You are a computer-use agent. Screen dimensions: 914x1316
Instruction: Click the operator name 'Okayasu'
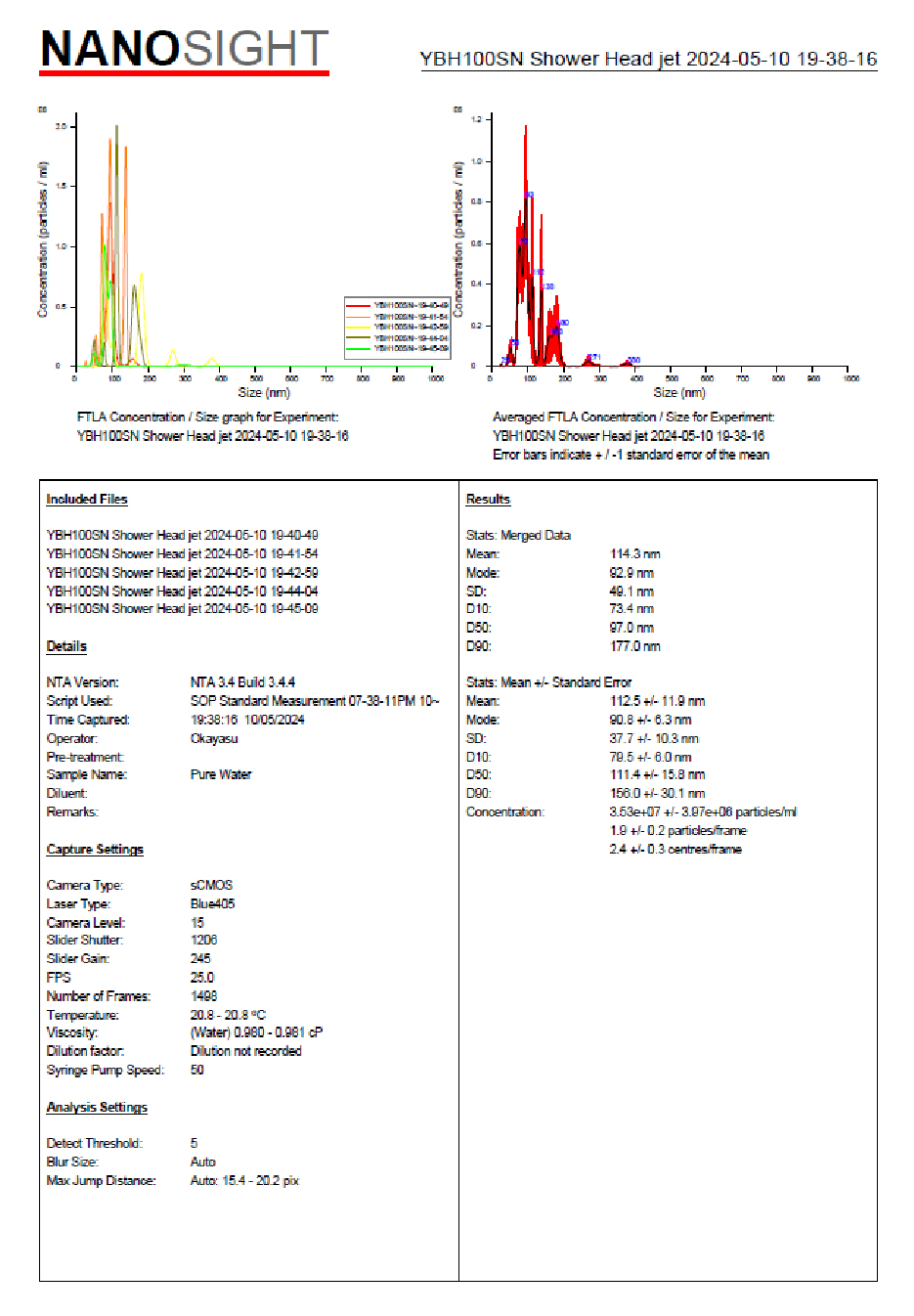click(214, 738)
